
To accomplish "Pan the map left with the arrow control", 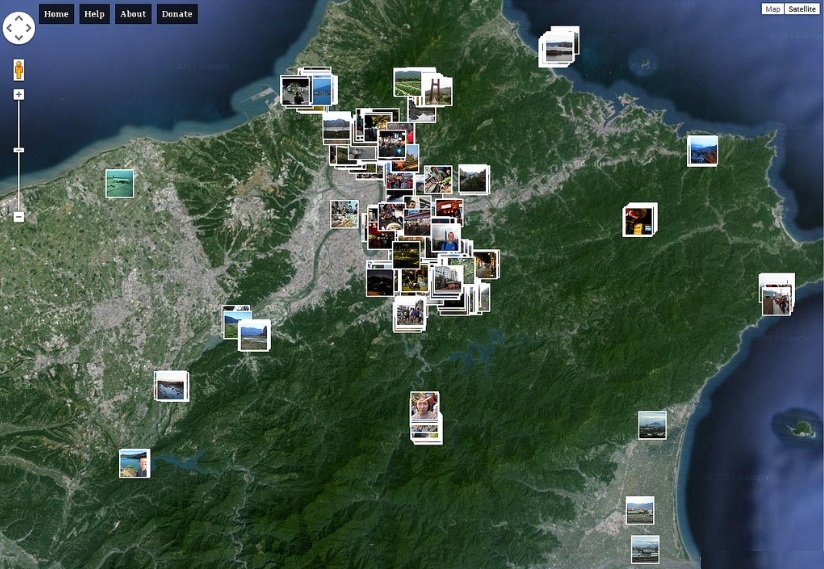I will click(x=9, y=28).
